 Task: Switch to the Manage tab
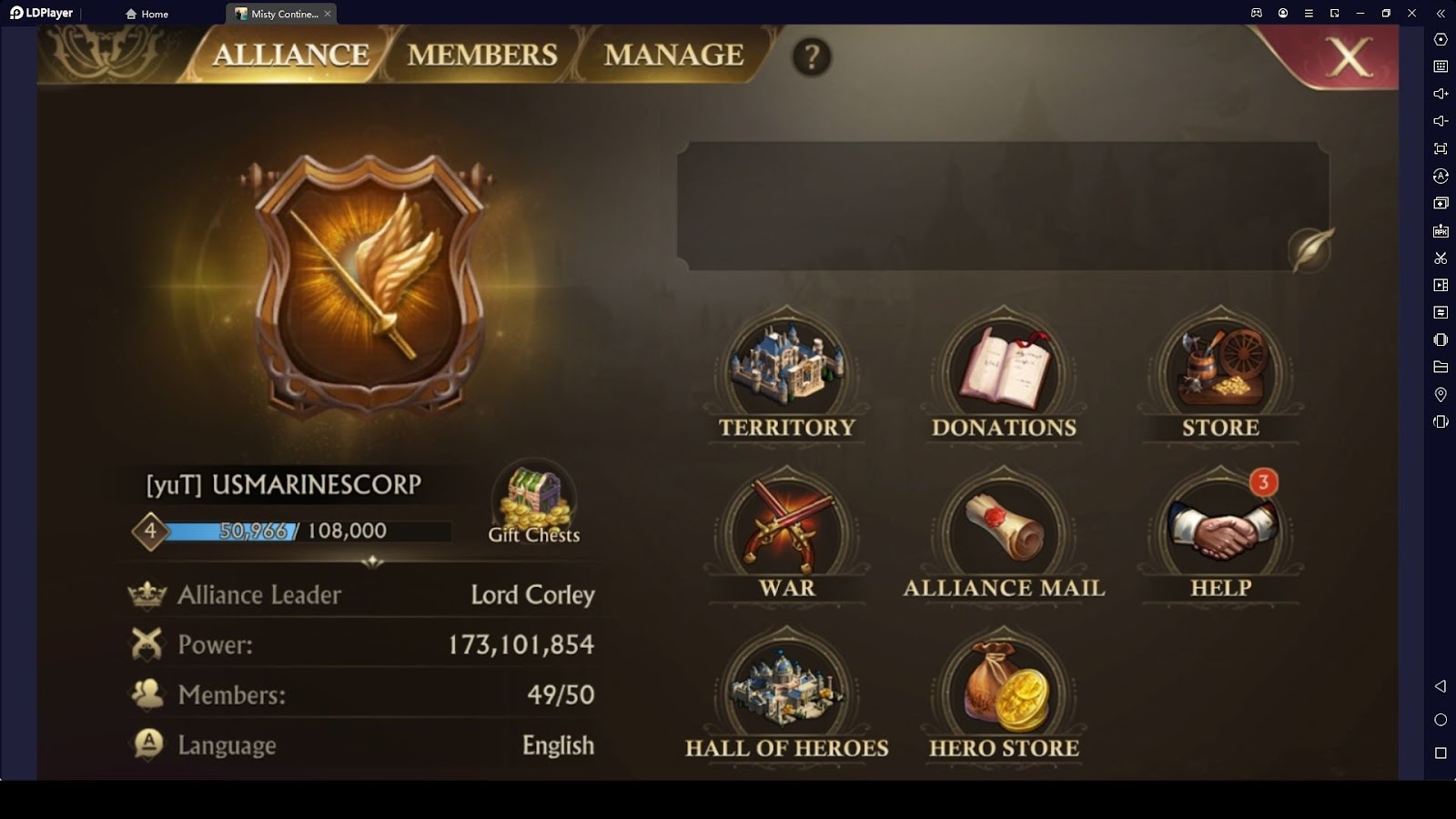tap(674, 55)
